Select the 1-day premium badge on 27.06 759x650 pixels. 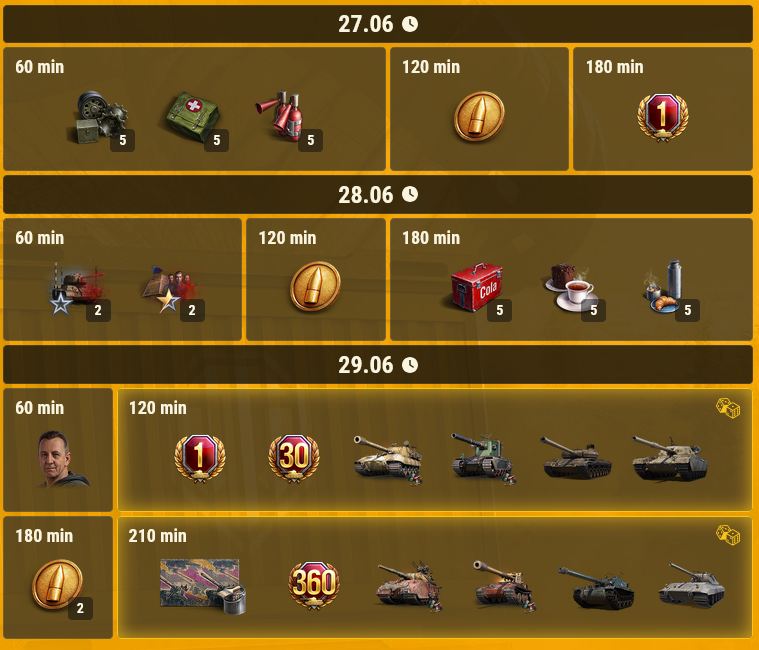663,117
